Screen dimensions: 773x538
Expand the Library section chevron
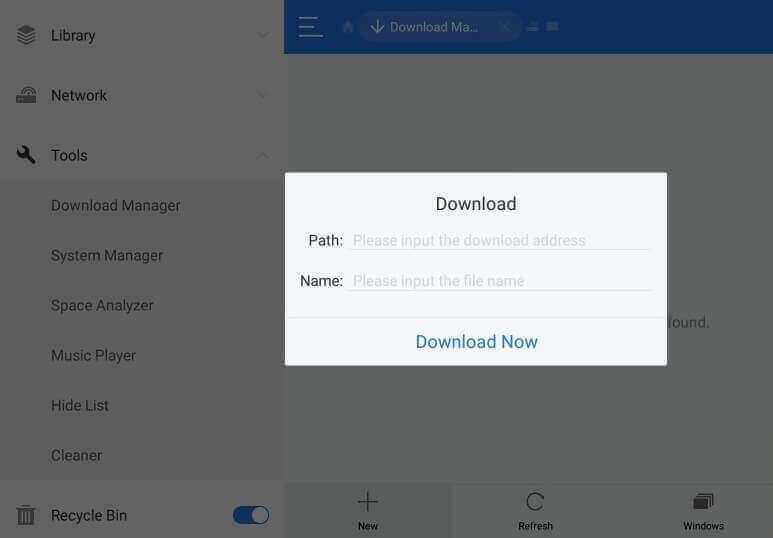tap(263, 35)
